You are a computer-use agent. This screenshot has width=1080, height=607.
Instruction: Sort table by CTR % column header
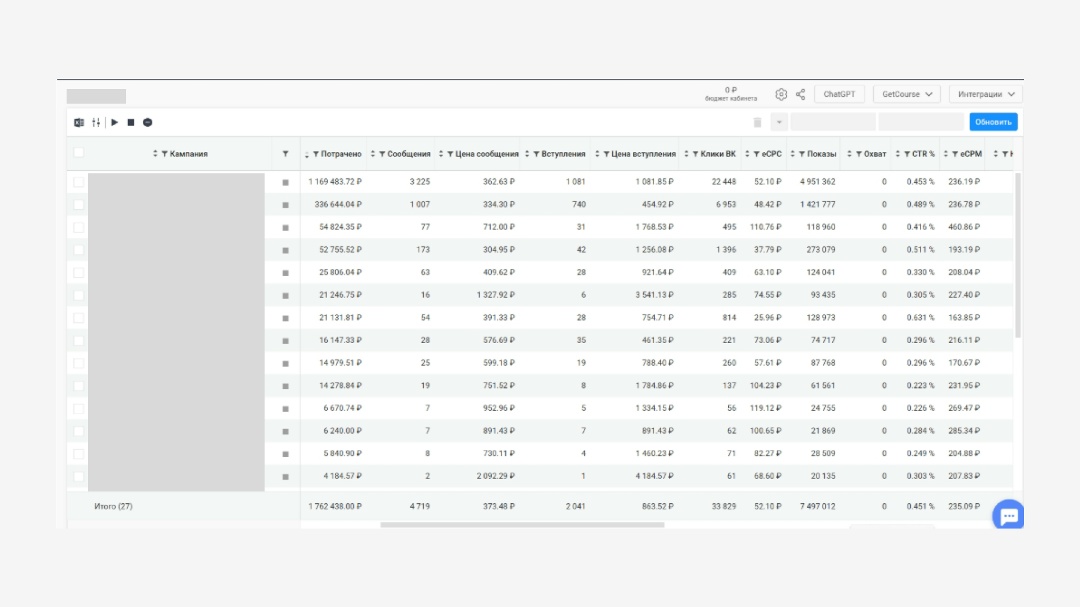923,154
